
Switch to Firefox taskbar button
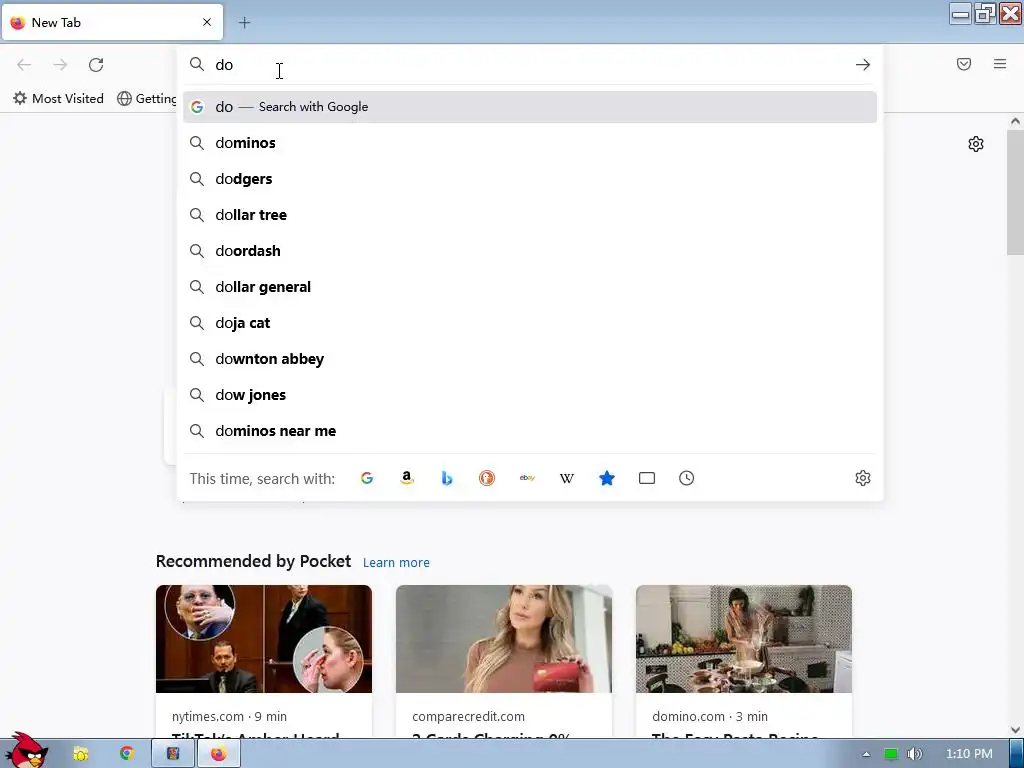[x=219, y=754]
